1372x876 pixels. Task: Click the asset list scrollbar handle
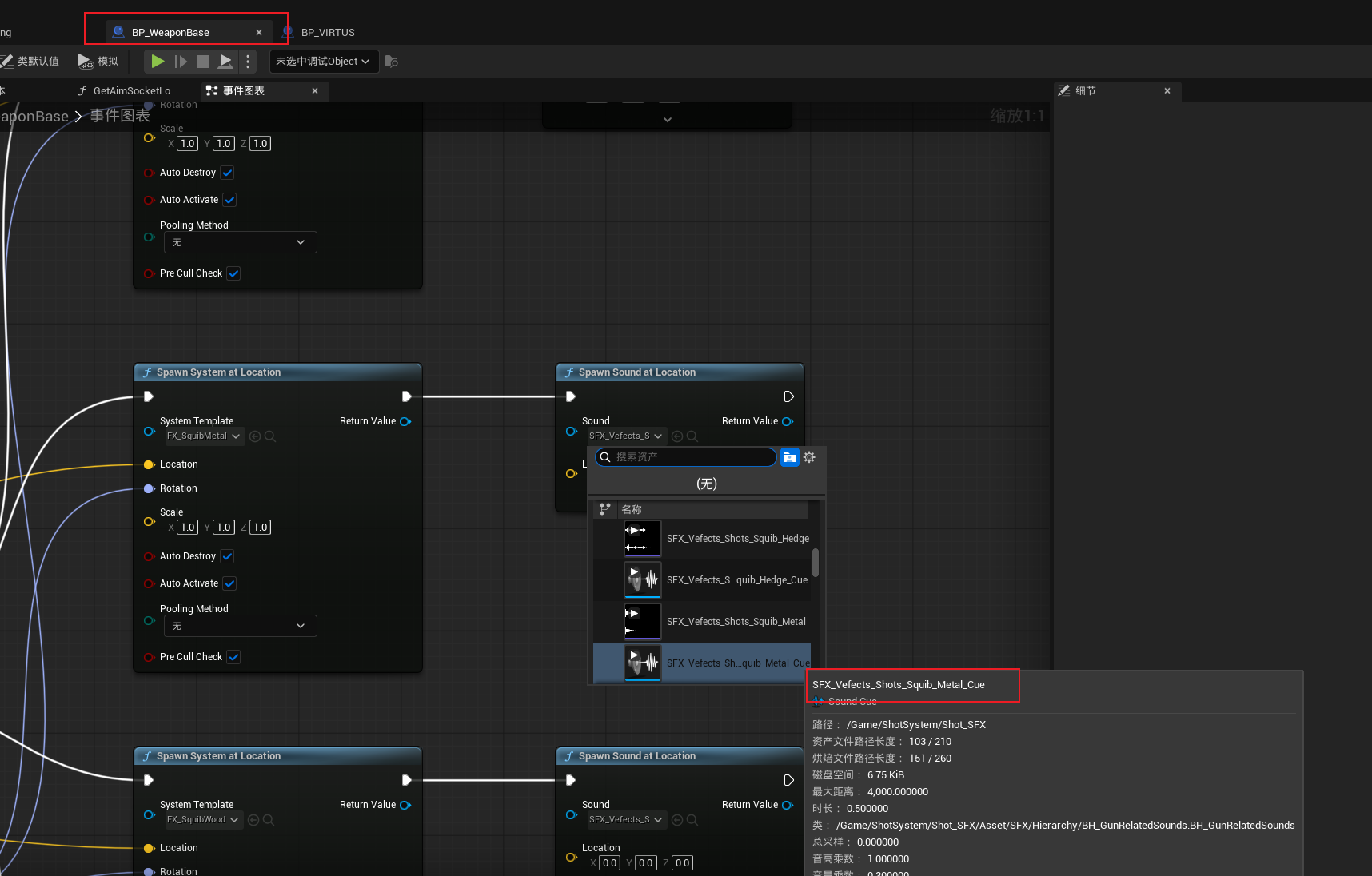click(x=816, y=562)
